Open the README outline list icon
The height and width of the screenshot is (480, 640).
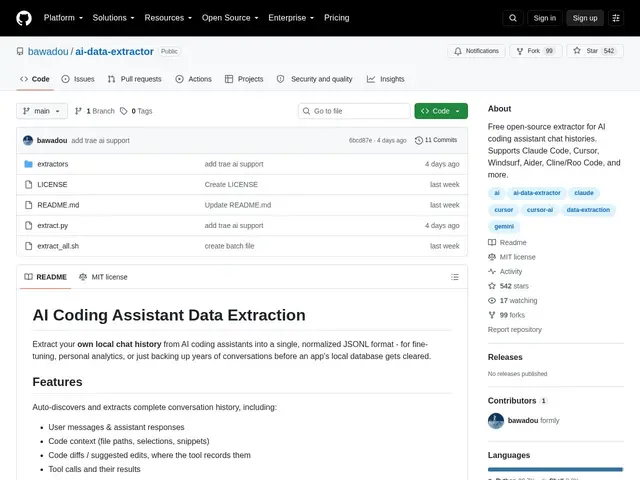click(455, 277)
